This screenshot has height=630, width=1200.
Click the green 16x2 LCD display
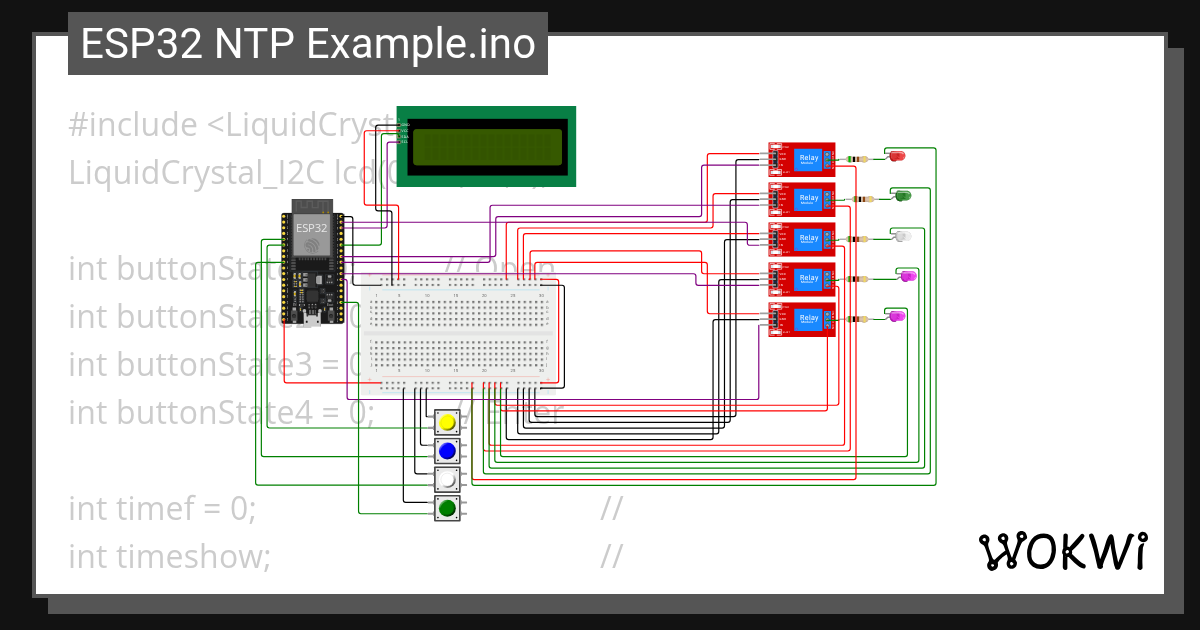click(x=487, y=145)
